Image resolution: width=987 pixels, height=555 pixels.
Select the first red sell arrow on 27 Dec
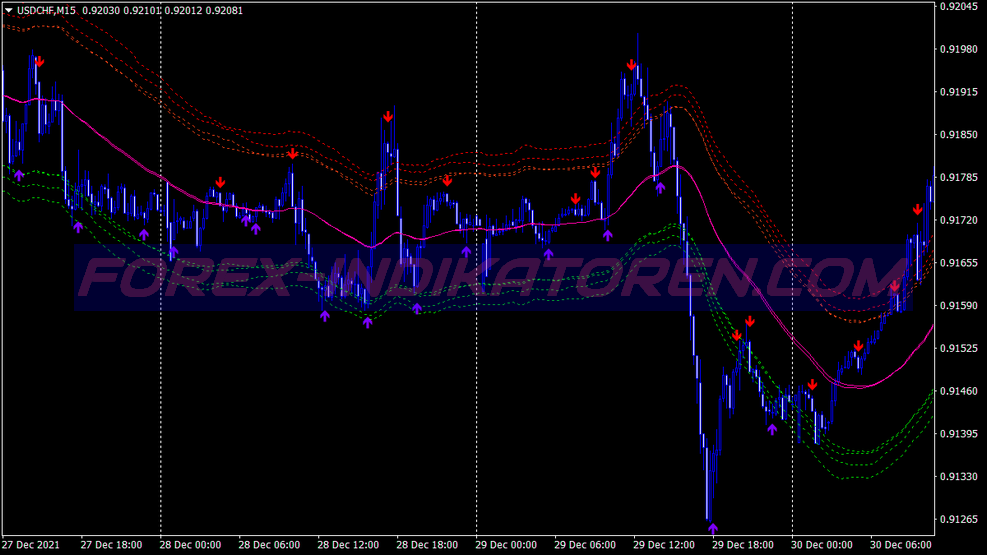pos(40,62)
